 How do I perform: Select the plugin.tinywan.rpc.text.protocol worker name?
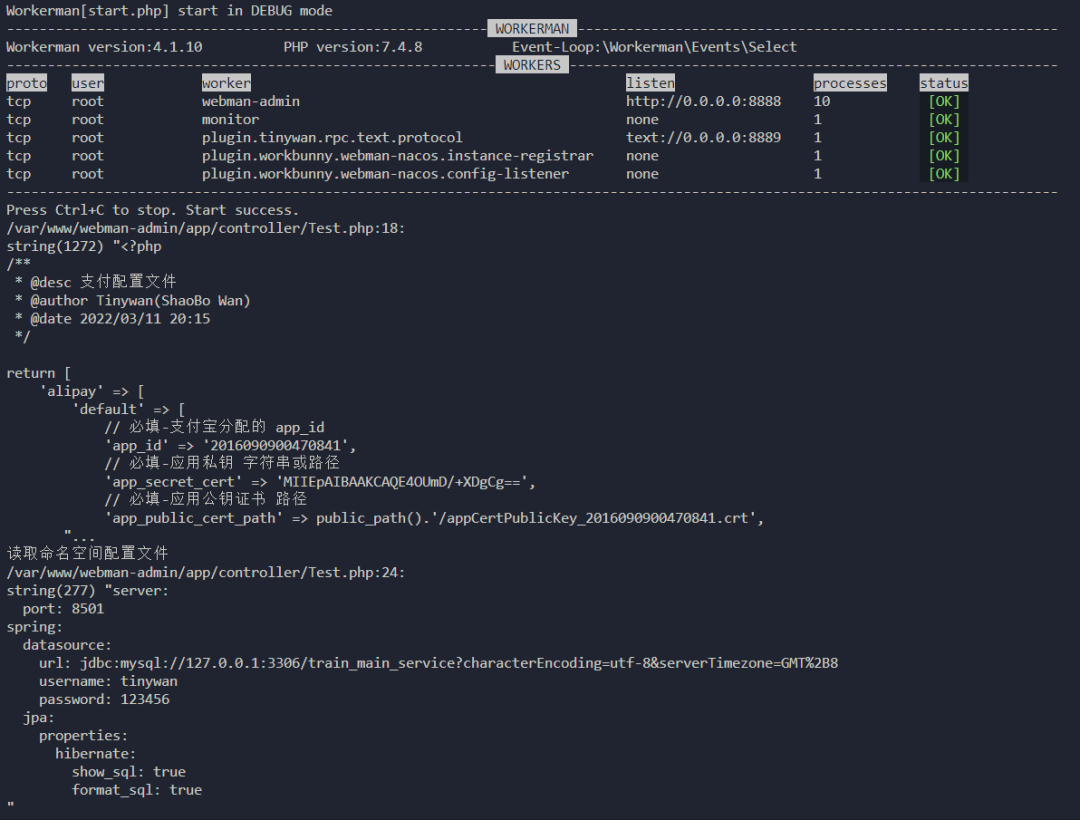[332, 137]
